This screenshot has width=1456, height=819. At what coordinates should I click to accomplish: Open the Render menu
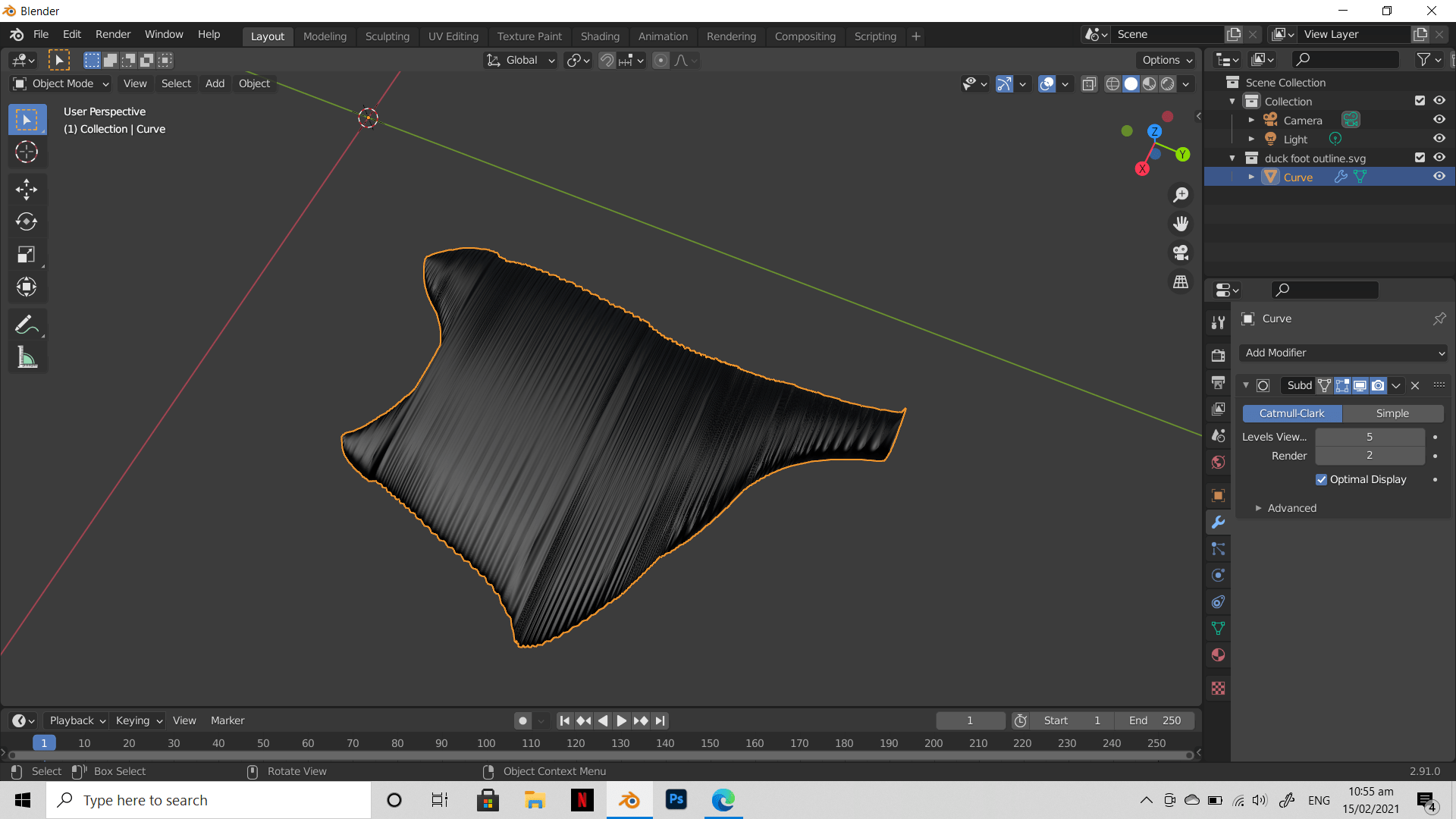(112, 34)
